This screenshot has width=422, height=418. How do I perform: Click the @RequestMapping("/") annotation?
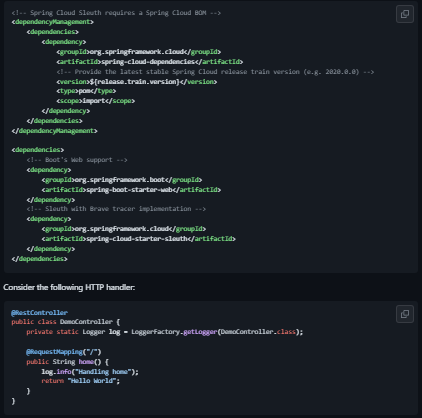pyautogui.click(x=64, y=352)
